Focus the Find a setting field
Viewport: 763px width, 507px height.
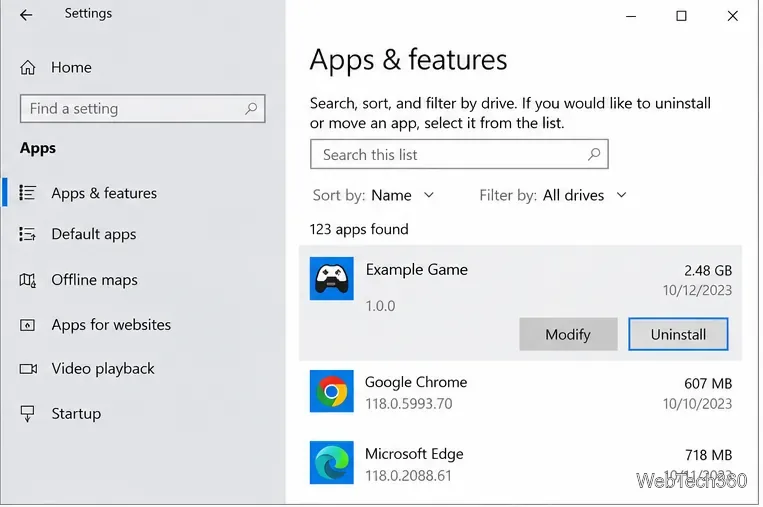click(142, 109)
